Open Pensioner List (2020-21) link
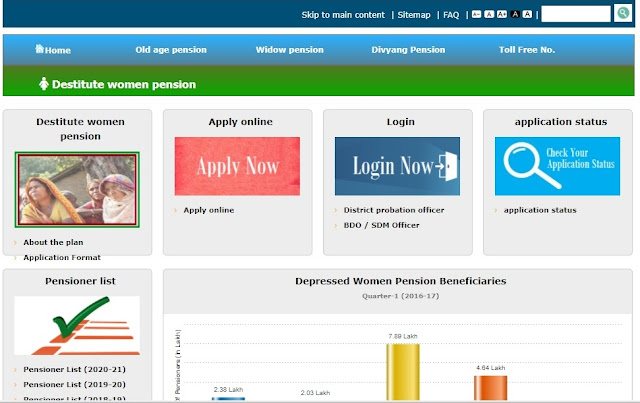Image resolution: width=640 pixels, height=403 pixels. [74, 370]
